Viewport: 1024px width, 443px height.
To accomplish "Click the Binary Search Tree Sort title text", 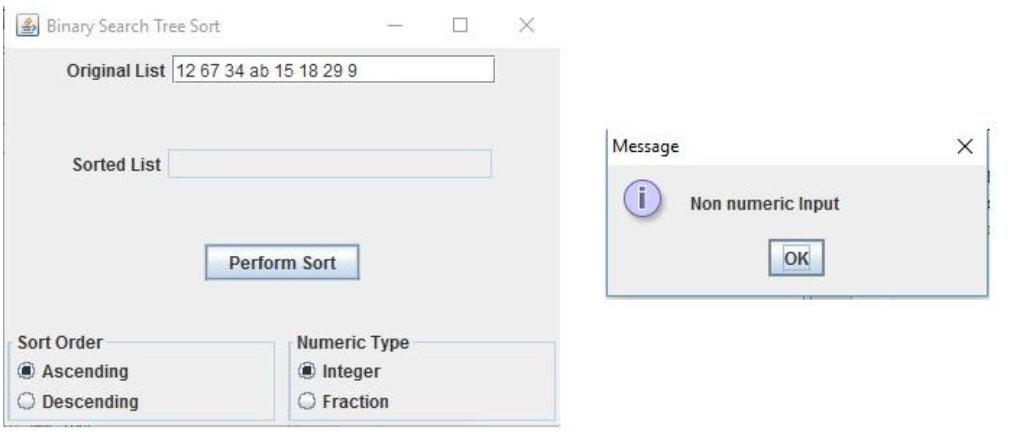I will point(133,26).
